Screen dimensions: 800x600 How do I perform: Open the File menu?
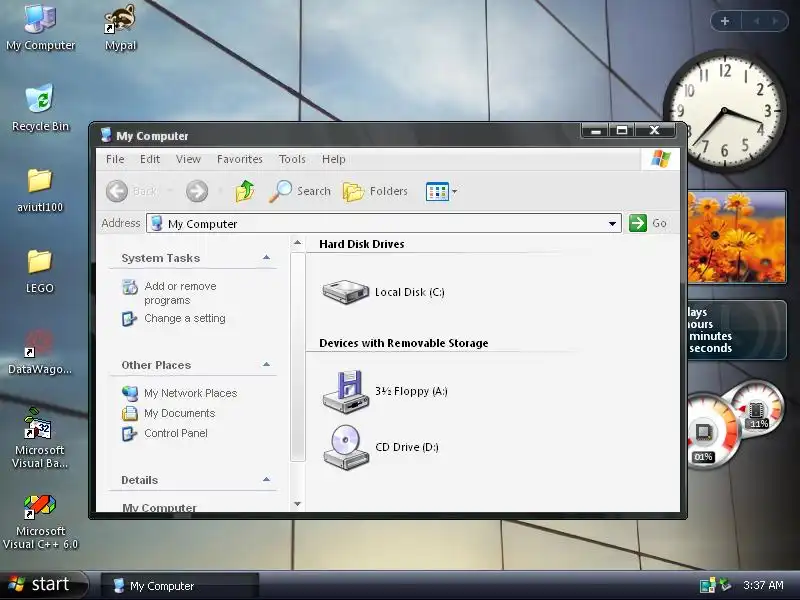(x=115, y=159)
